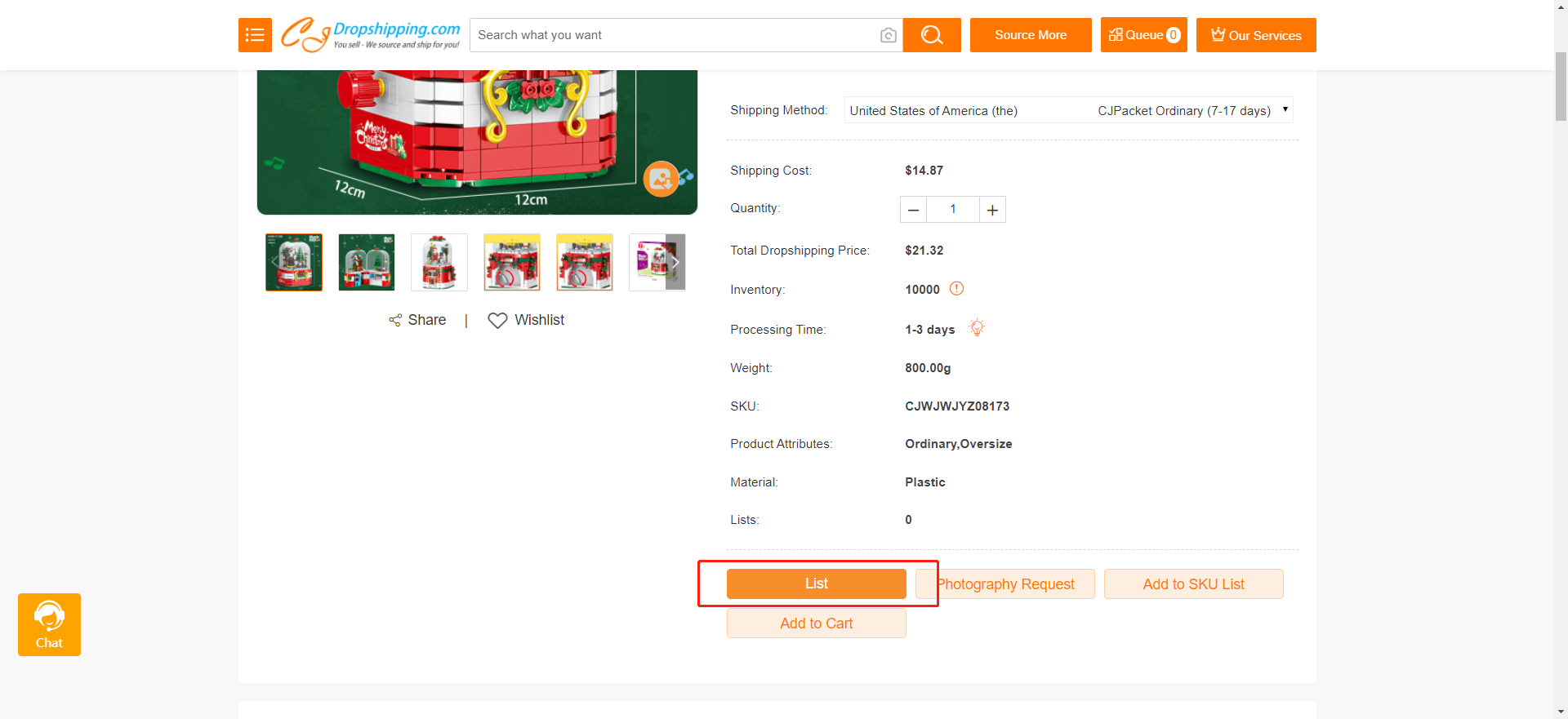Click the camera image search icon
The width and height of the screenshot is (1568, 719).
pyautogui.click(x=888, y=35)
